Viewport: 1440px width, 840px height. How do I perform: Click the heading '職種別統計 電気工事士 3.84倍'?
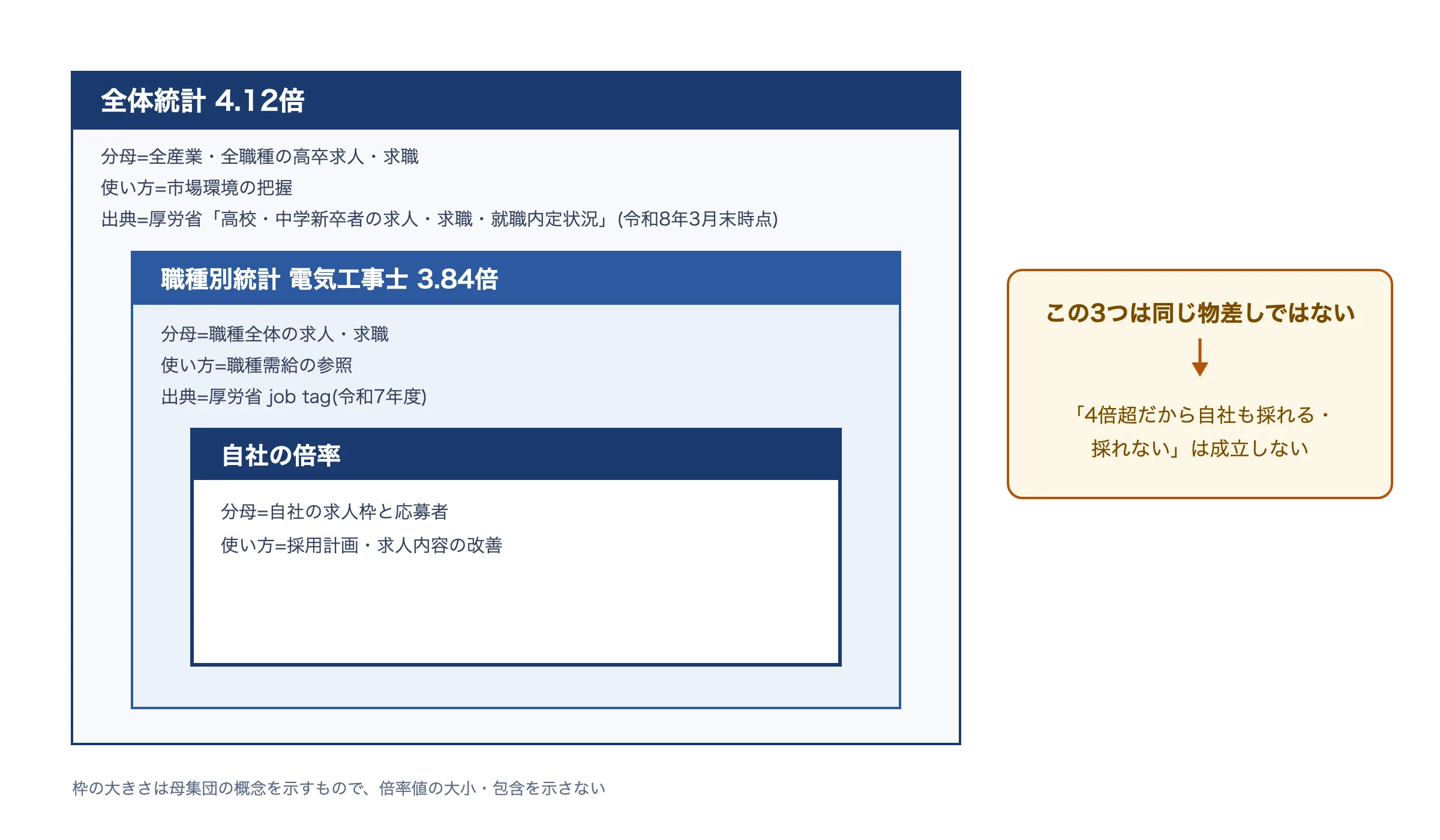pos(329,279)
